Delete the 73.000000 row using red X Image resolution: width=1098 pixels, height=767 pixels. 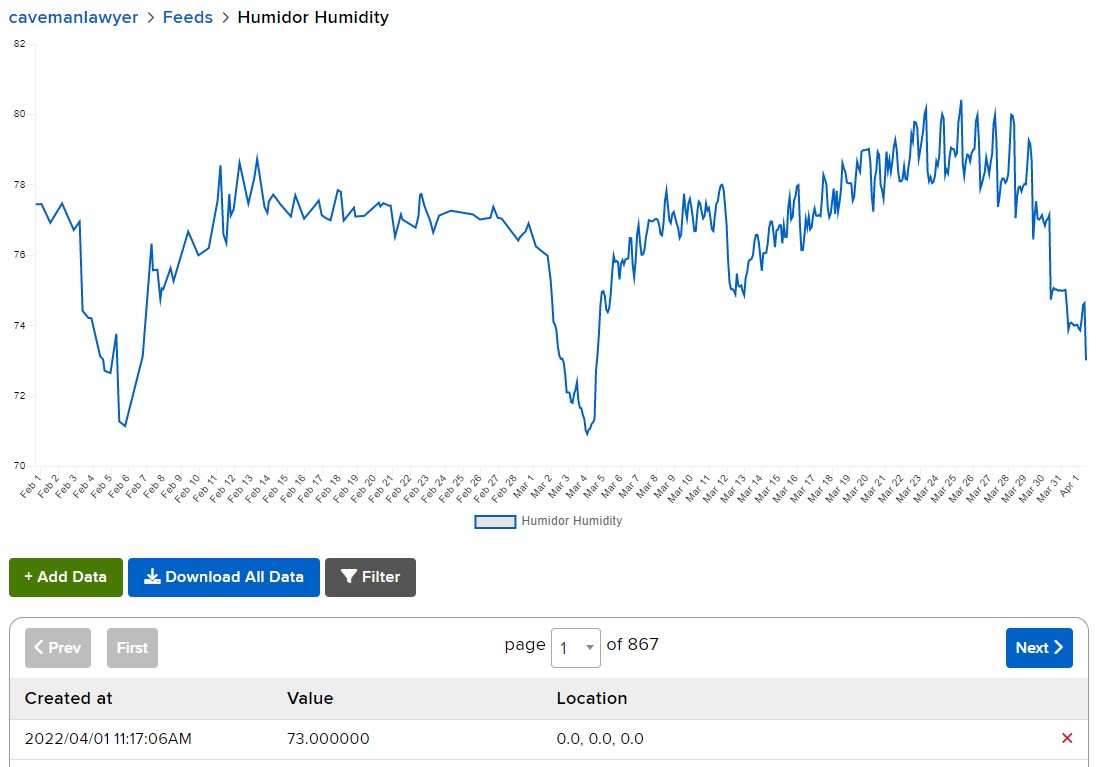(x=1067, y=739)
